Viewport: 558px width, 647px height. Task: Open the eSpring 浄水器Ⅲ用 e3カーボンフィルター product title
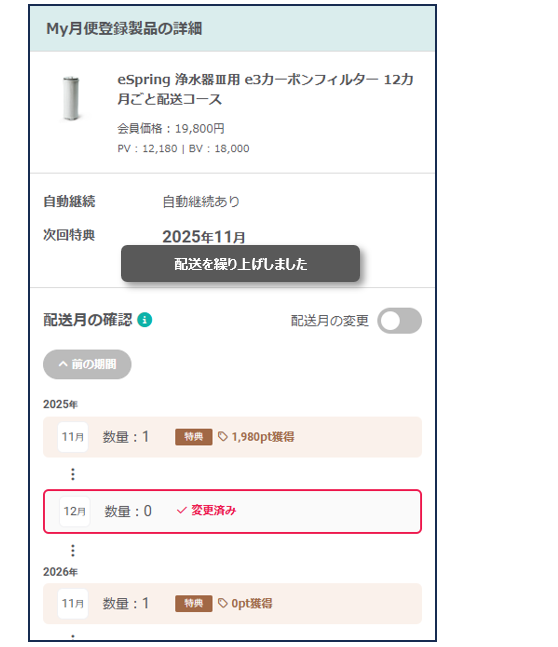[x=265, y=89]
